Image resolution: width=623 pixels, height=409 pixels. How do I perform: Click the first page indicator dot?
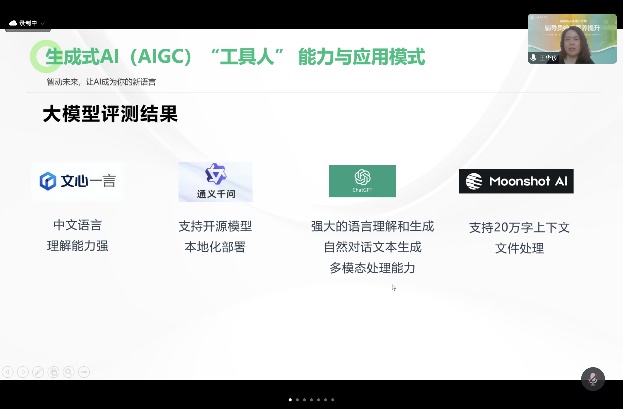pos(291,399)
